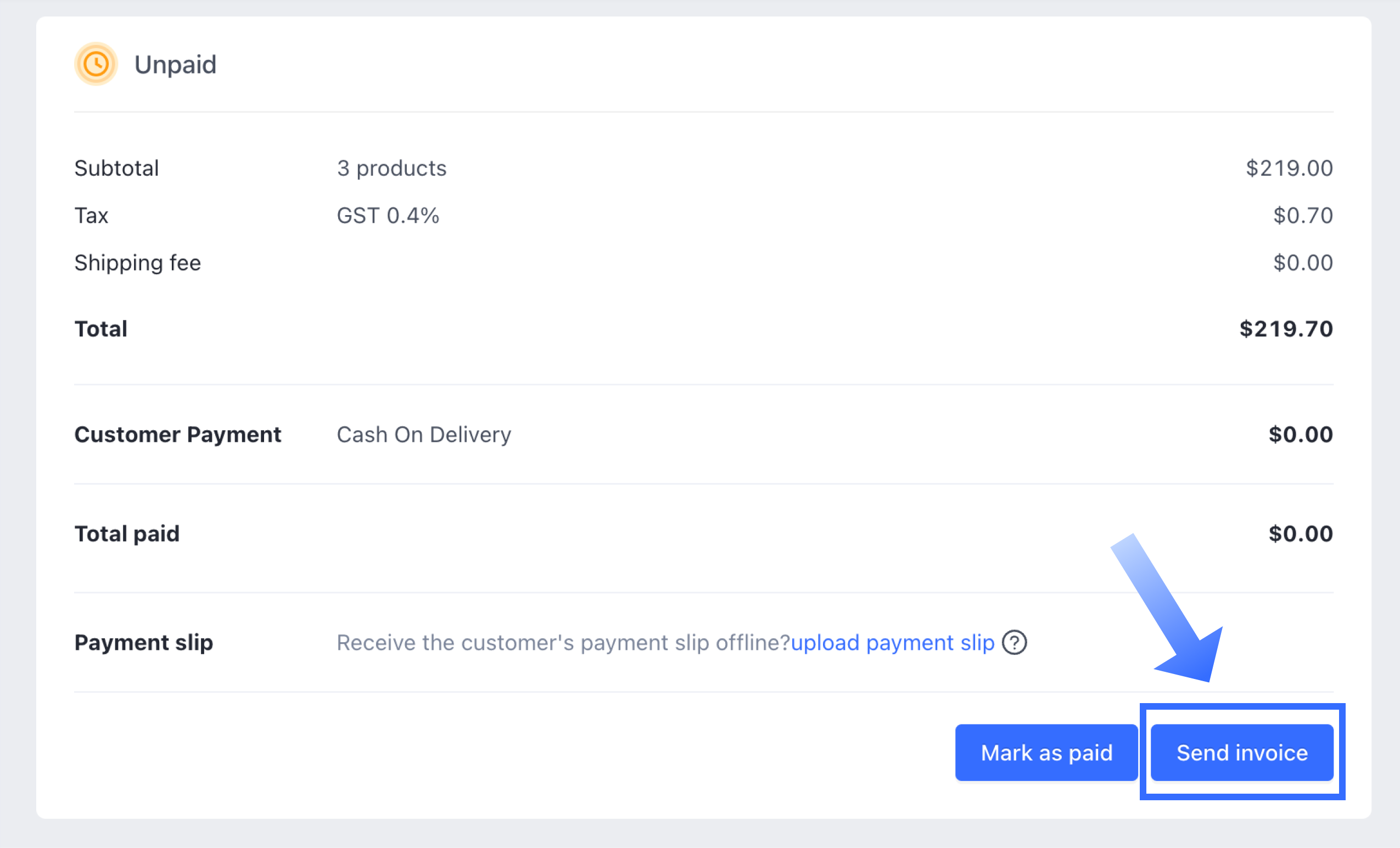Select the Unpaid status heading

pyautogui.click(x=176, y=65)
